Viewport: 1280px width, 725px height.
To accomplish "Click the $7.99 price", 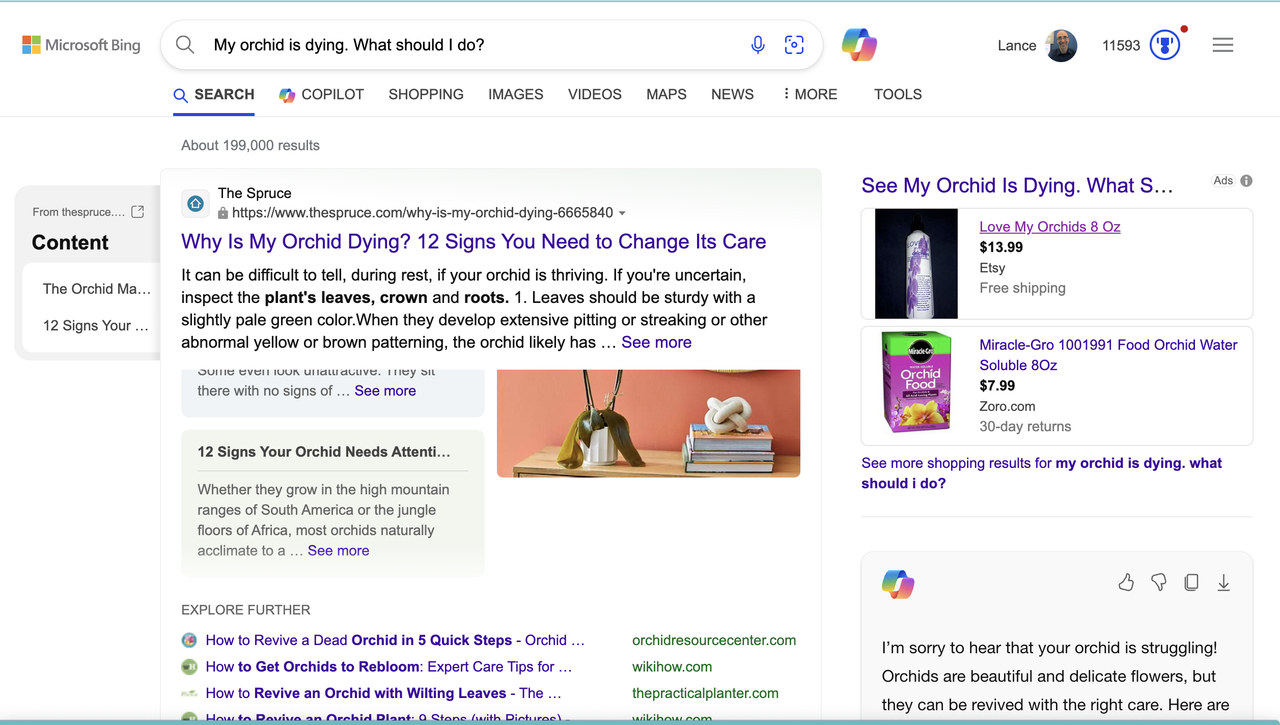I will 997,386.
